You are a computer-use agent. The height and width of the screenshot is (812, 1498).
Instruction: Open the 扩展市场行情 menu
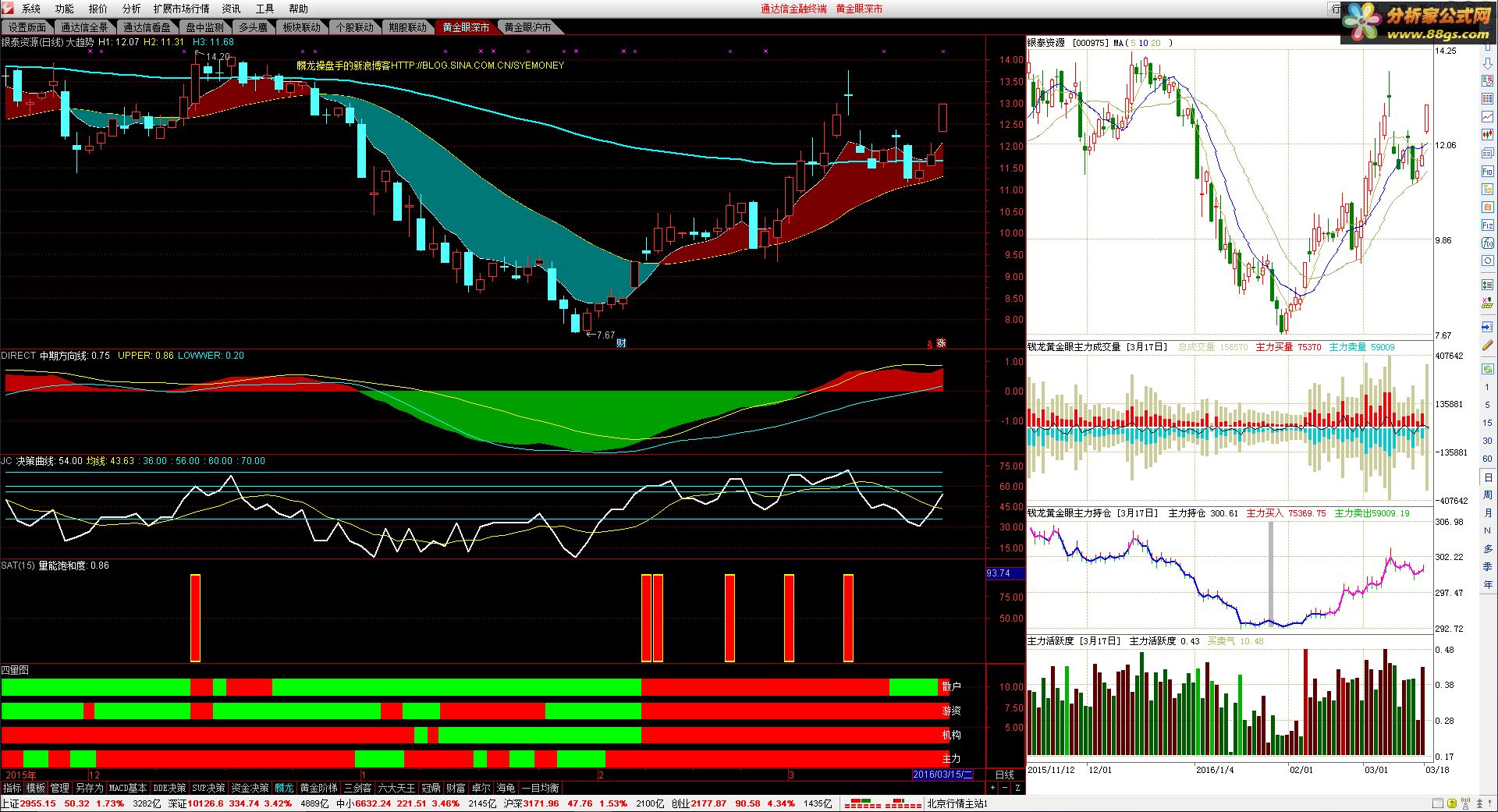coord(181,9)
